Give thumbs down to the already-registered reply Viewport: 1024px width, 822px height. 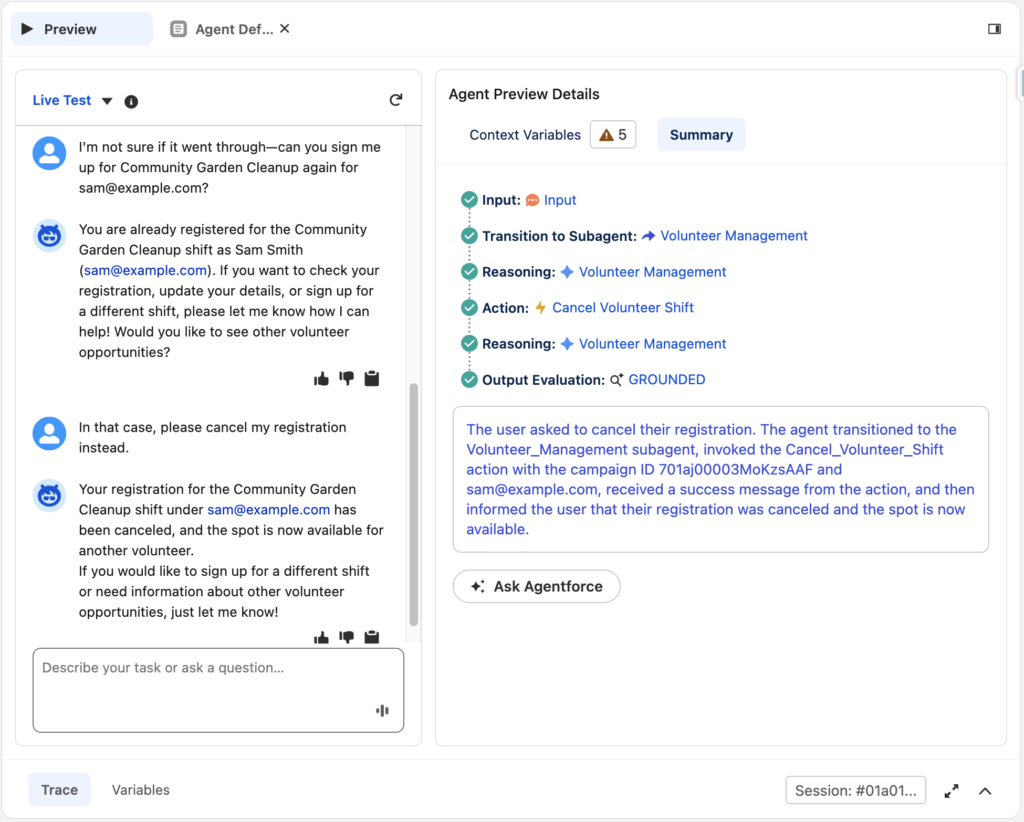pos(347,379)
